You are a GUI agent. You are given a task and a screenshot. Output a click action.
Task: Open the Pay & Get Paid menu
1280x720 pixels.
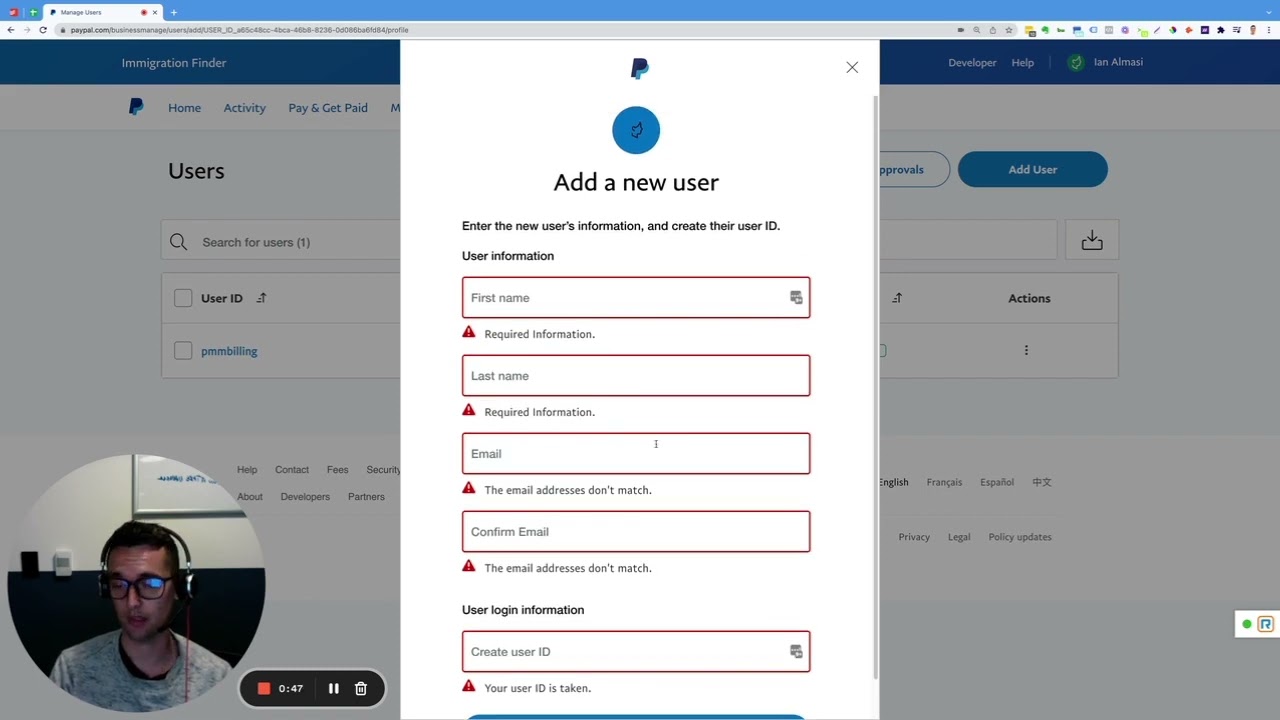pyautogui.click(x=328, y=108)
